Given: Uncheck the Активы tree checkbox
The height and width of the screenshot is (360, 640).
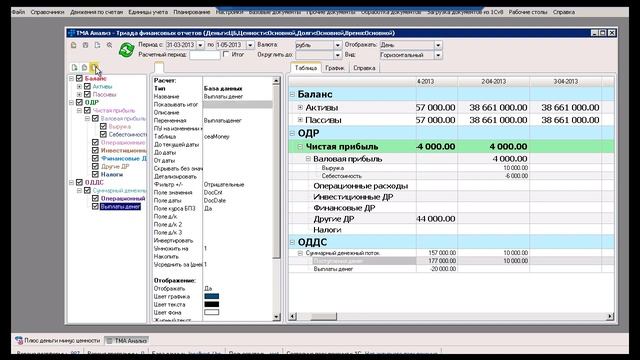Looking at the screenshot, I should (87, 86).
